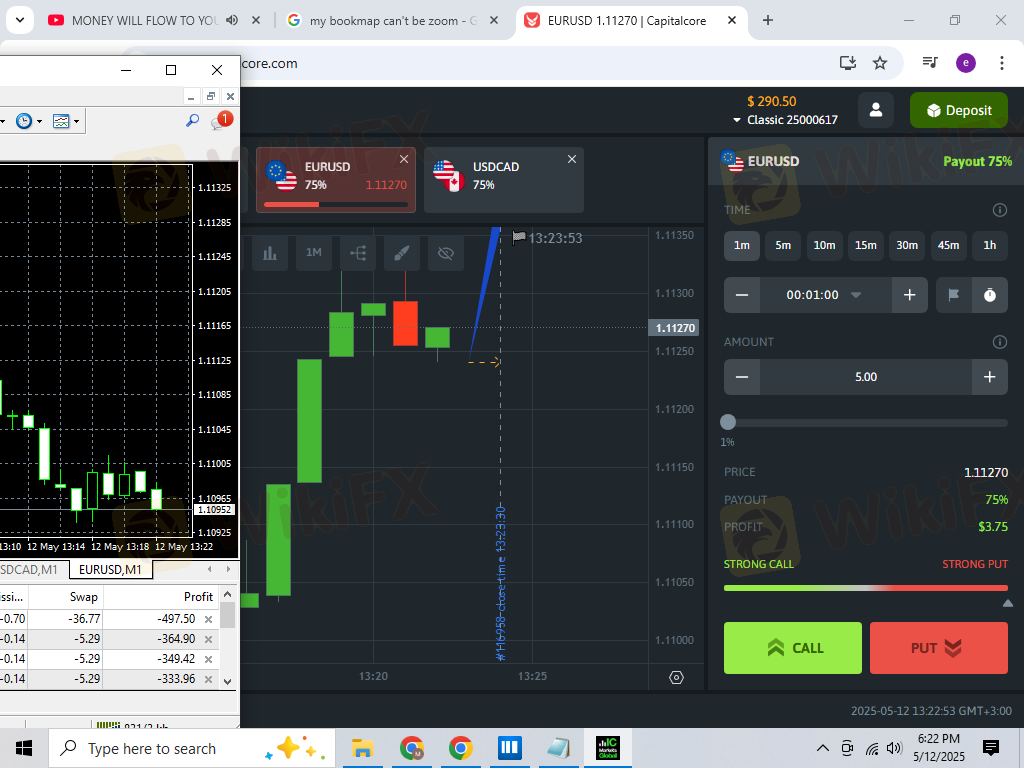Switch to the Google search tab
This screenshot has width=1024, height=768.
[394, 21]
